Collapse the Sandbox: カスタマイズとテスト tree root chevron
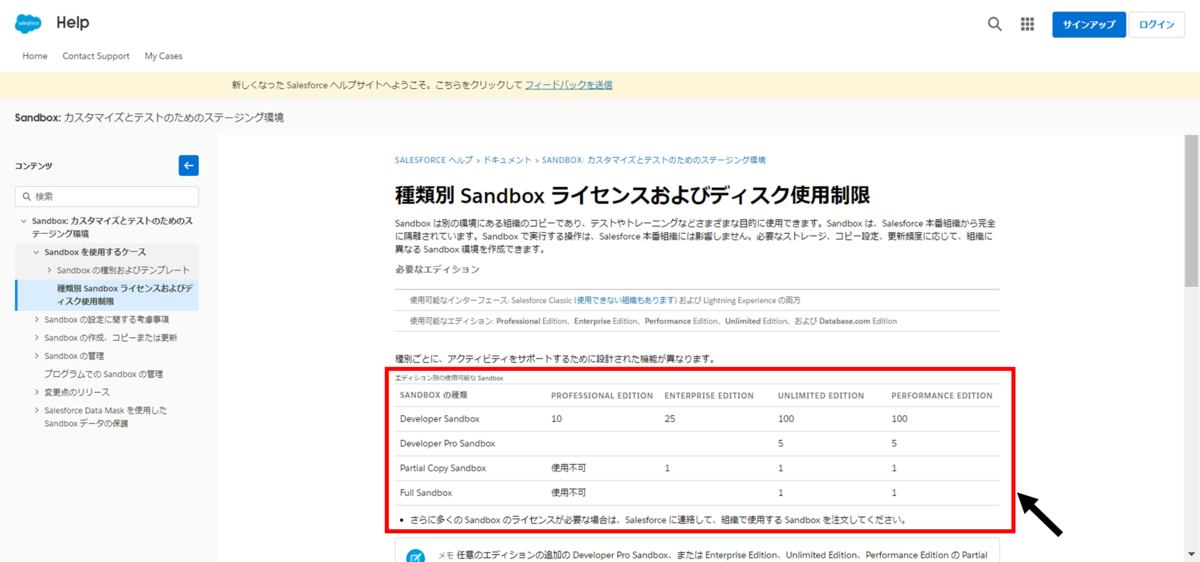The width and height of the screenshot is (1200, 562). pos(23,220)
